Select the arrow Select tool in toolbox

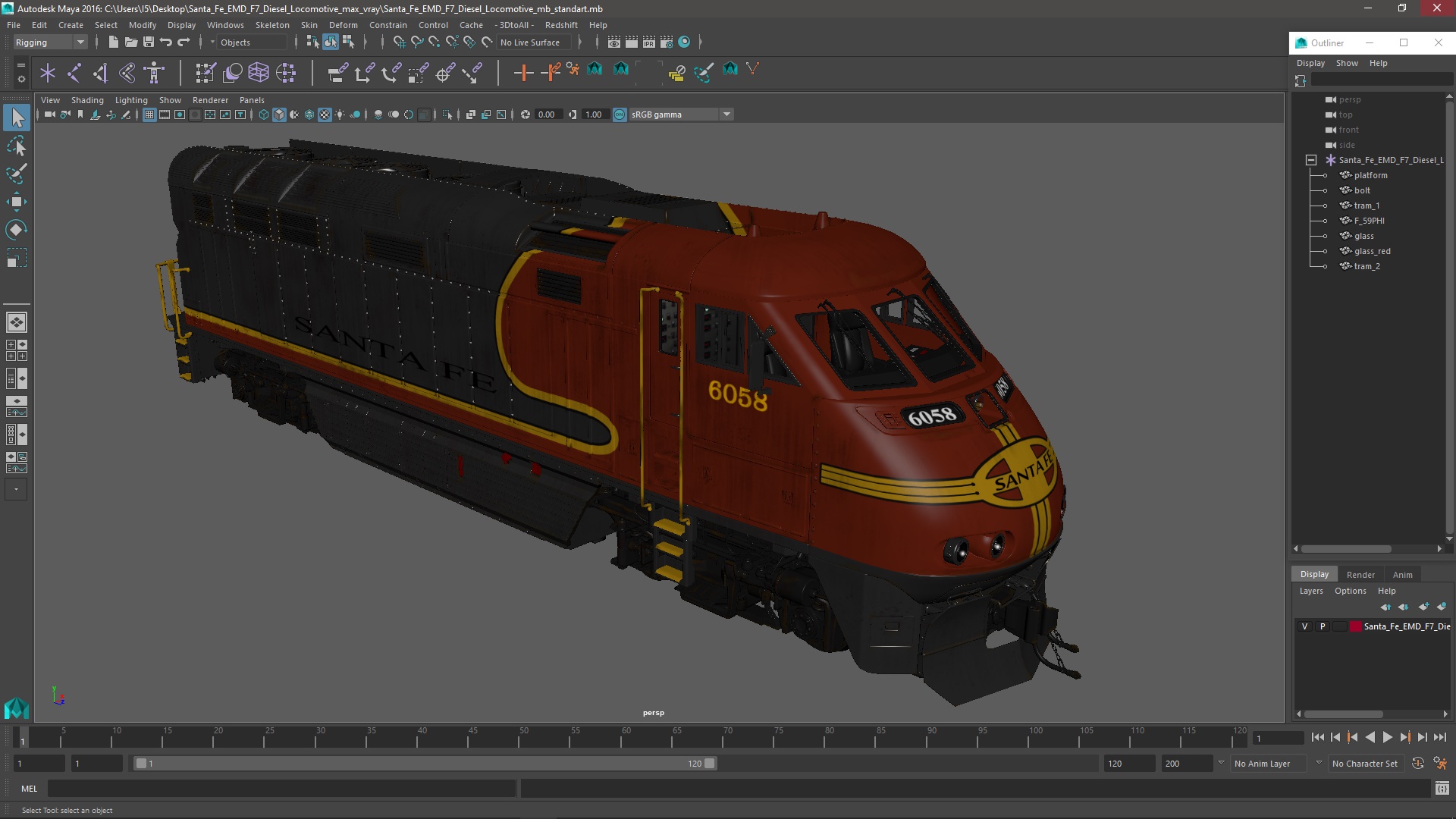pyautogui.click(x=17, y=118)
